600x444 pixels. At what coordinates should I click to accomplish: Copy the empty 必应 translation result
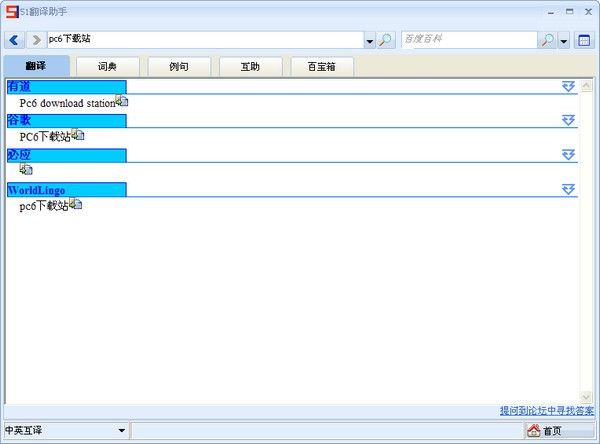26,169
